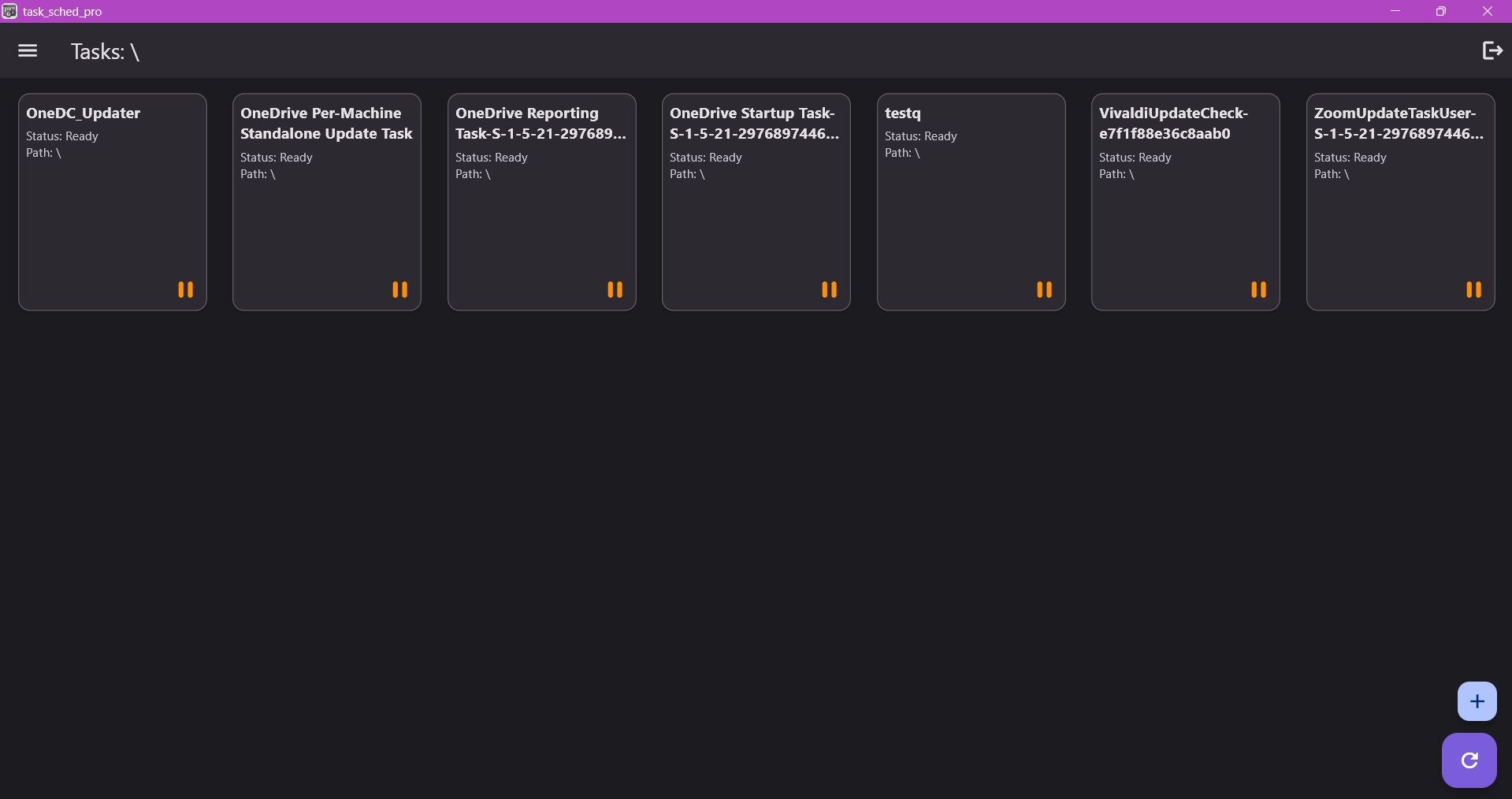Click the logout exit icon
The height and width of the screenshot is (799, 1512).
1492,50
